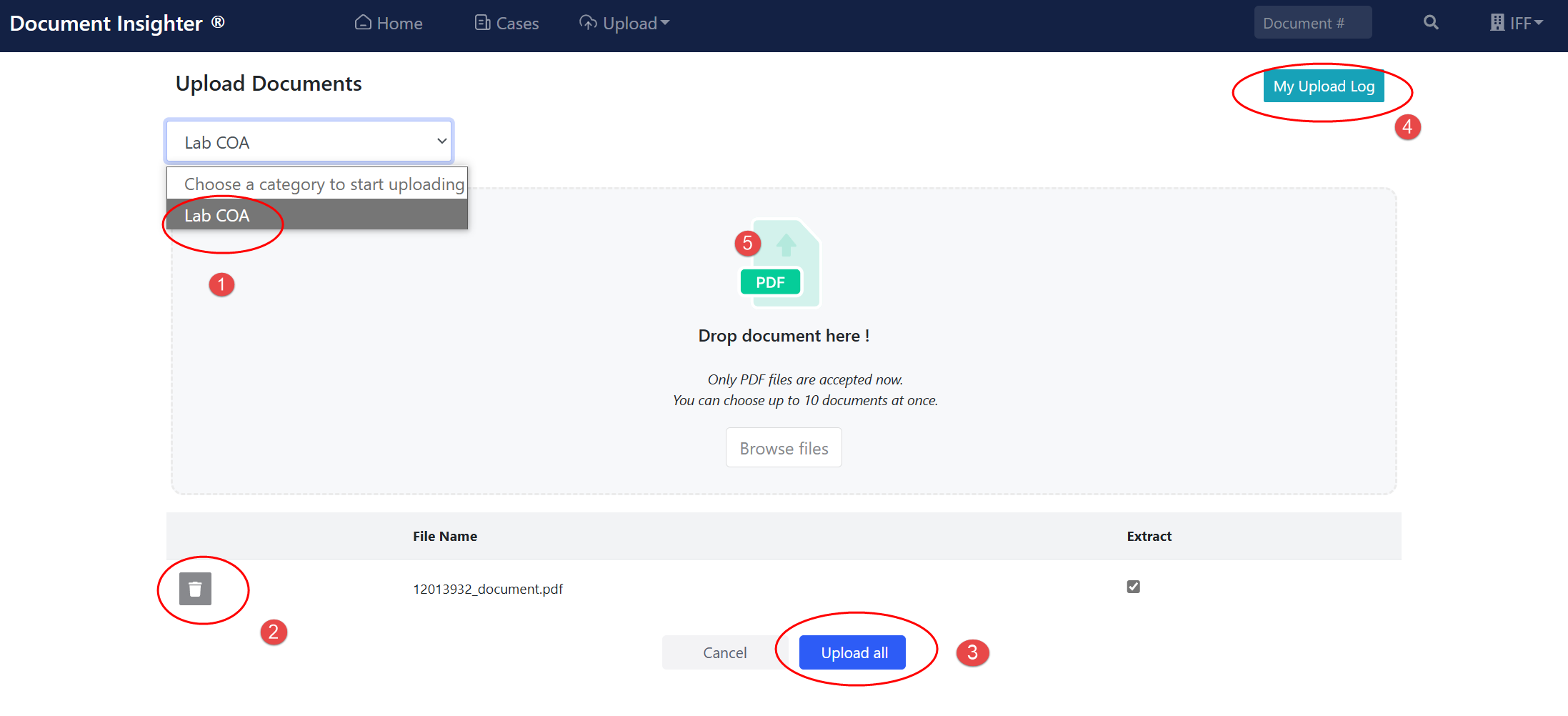
Task: Click the Document Insighter logo title
Action: click(106, 23)
